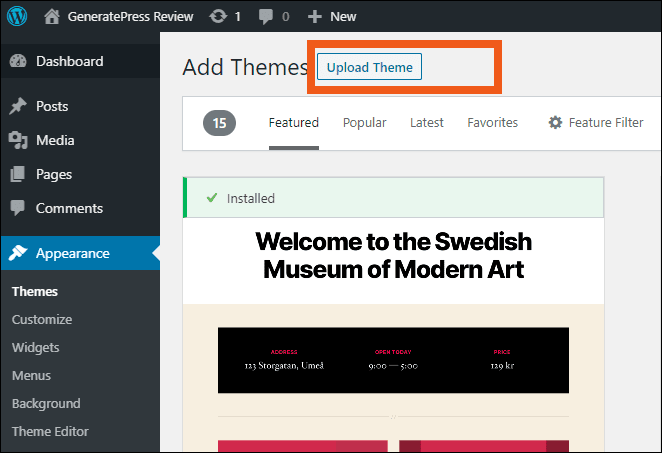Go to the Media library menu

(55, 140)
